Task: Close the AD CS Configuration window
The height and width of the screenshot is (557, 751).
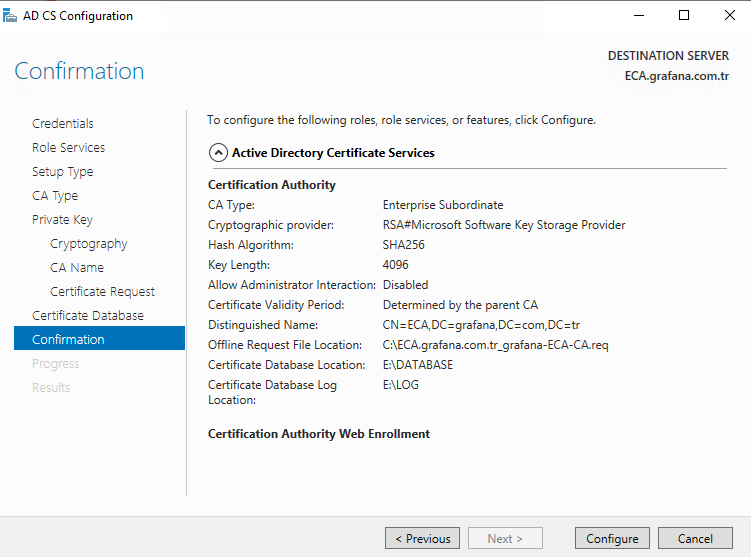Action: click(729, 15)
